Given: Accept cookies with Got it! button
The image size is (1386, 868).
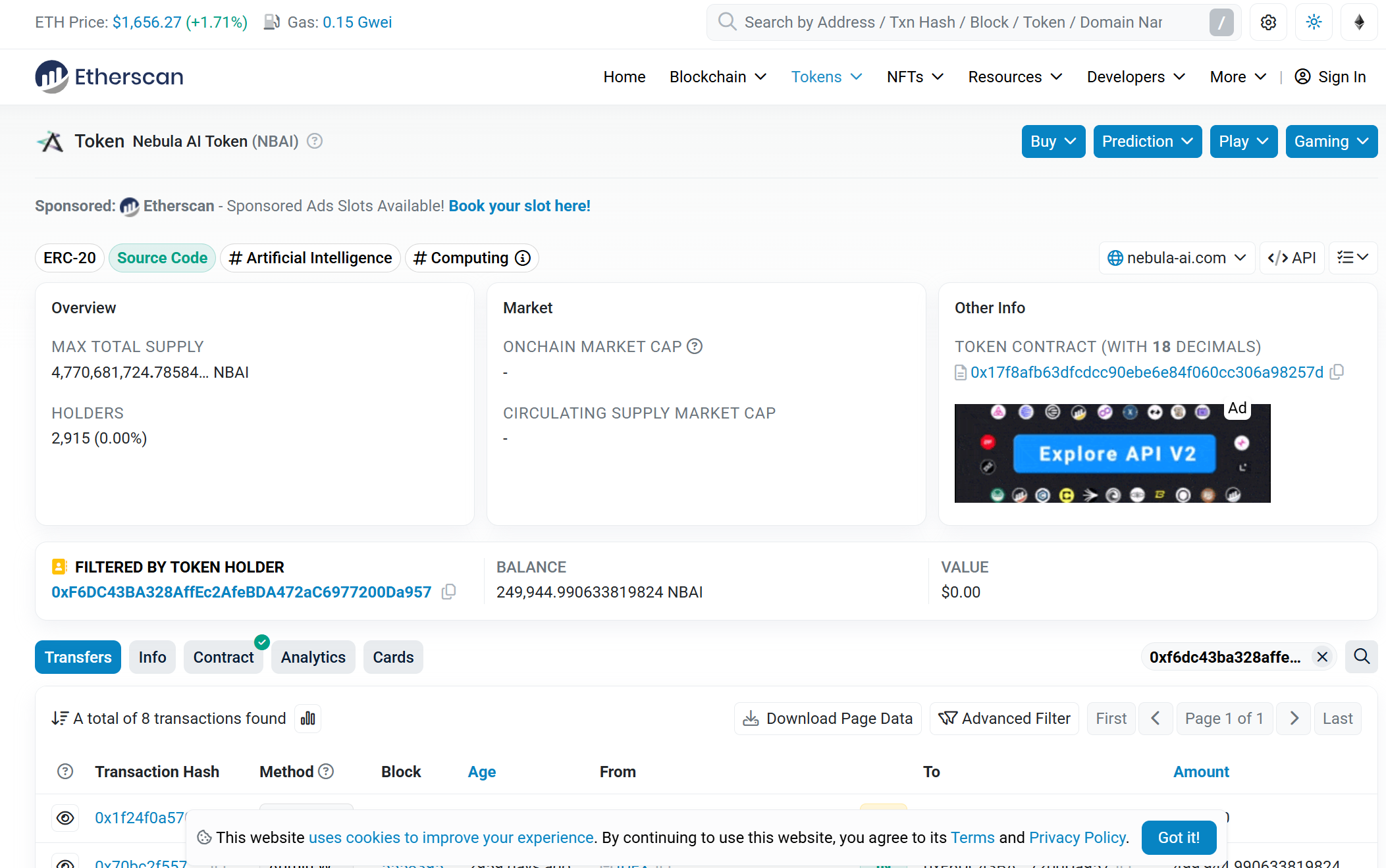Looking at the screenshot, I should pos(1179,838).
